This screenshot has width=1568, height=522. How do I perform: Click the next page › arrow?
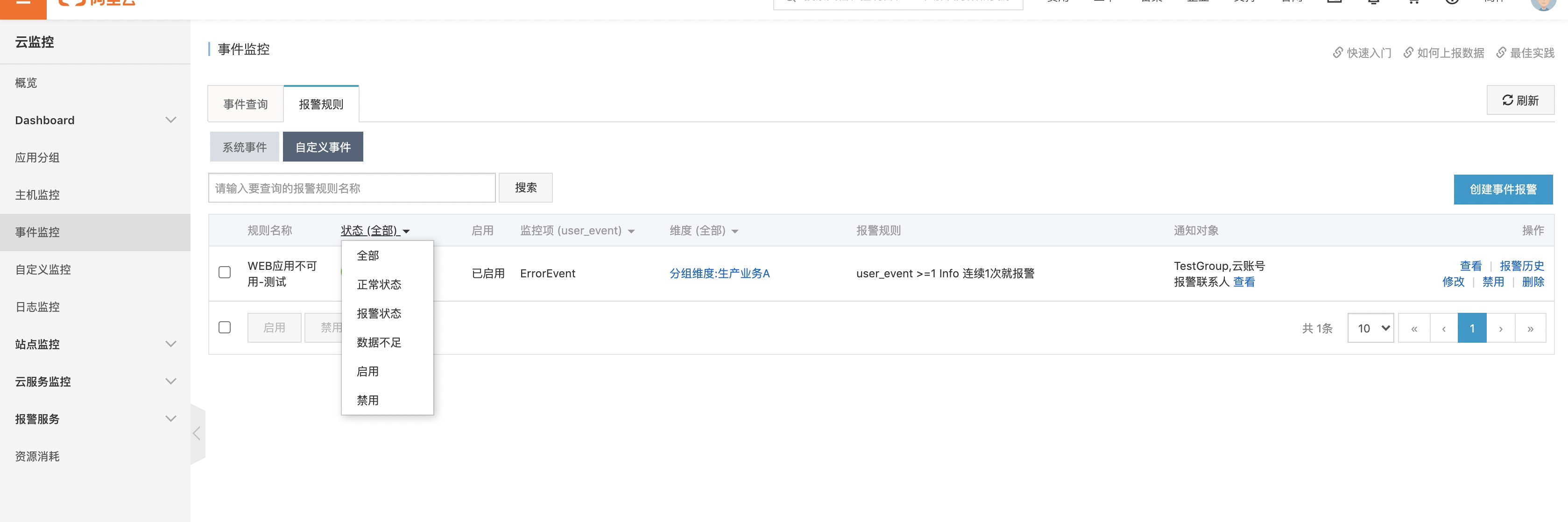1500,329
